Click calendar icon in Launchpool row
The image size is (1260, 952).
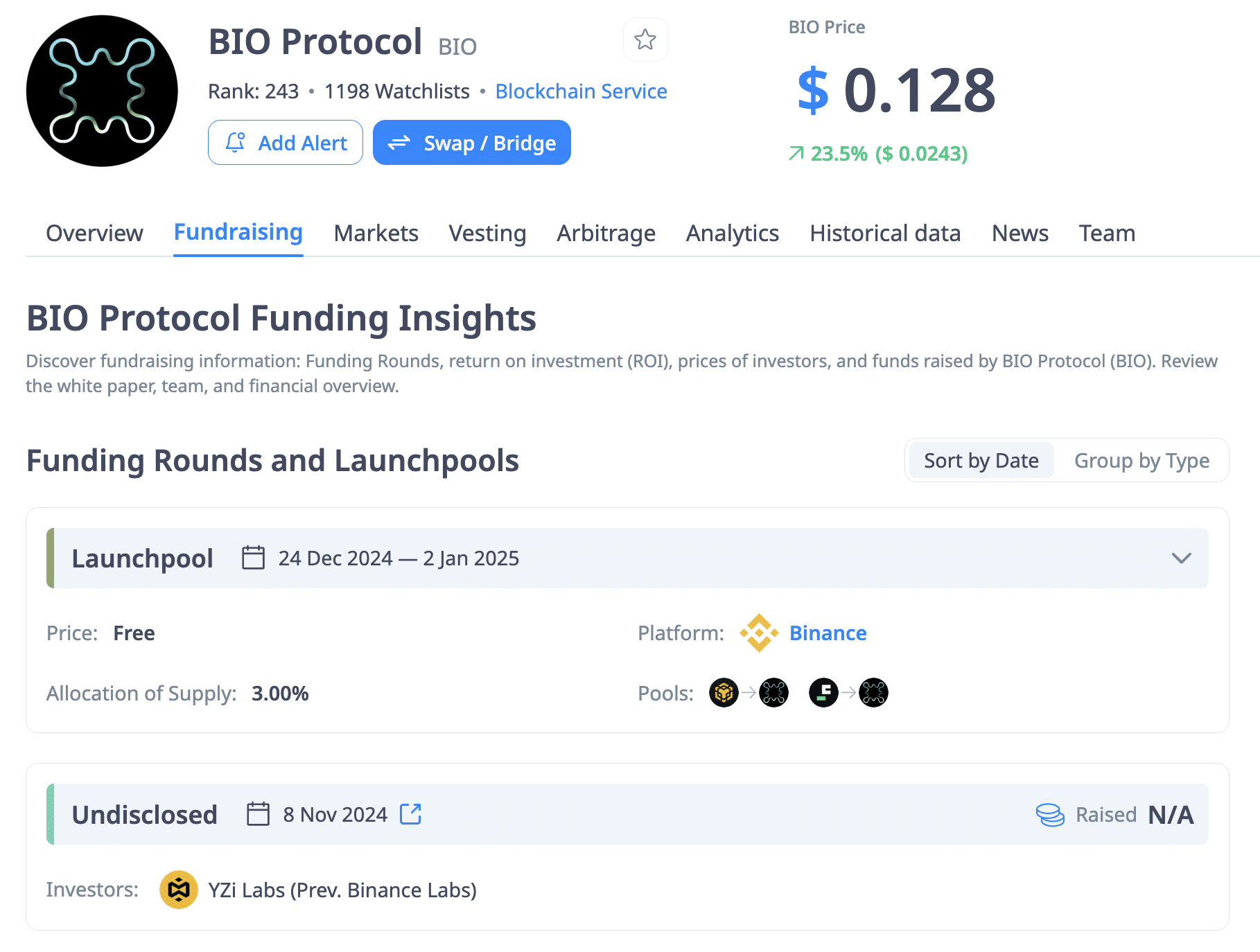[x=253, y=558]
